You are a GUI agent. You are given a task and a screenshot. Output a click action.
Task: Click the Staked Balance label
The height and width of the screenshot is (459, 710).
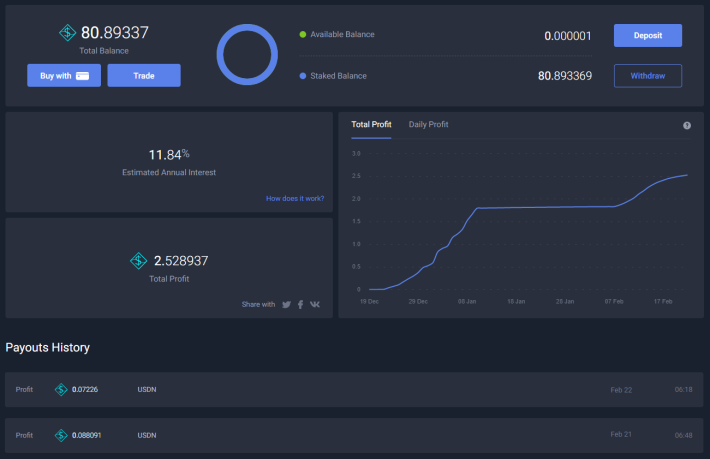(x=338, y=76)
